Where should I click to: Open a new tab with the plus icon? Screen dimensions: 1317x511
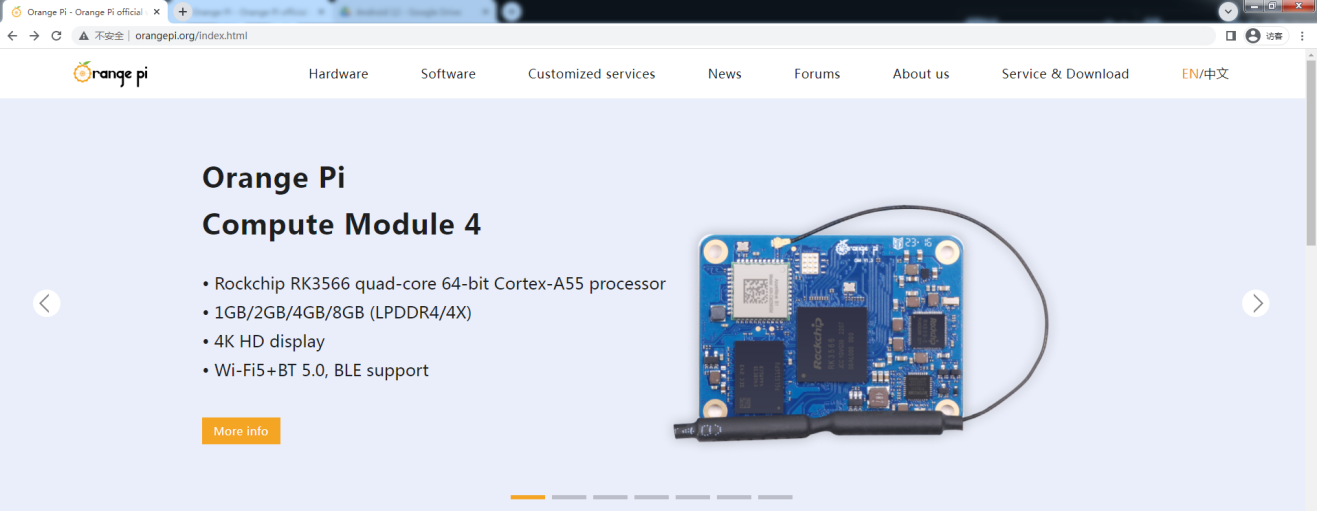pyautogui.click(x=182, y=11)
